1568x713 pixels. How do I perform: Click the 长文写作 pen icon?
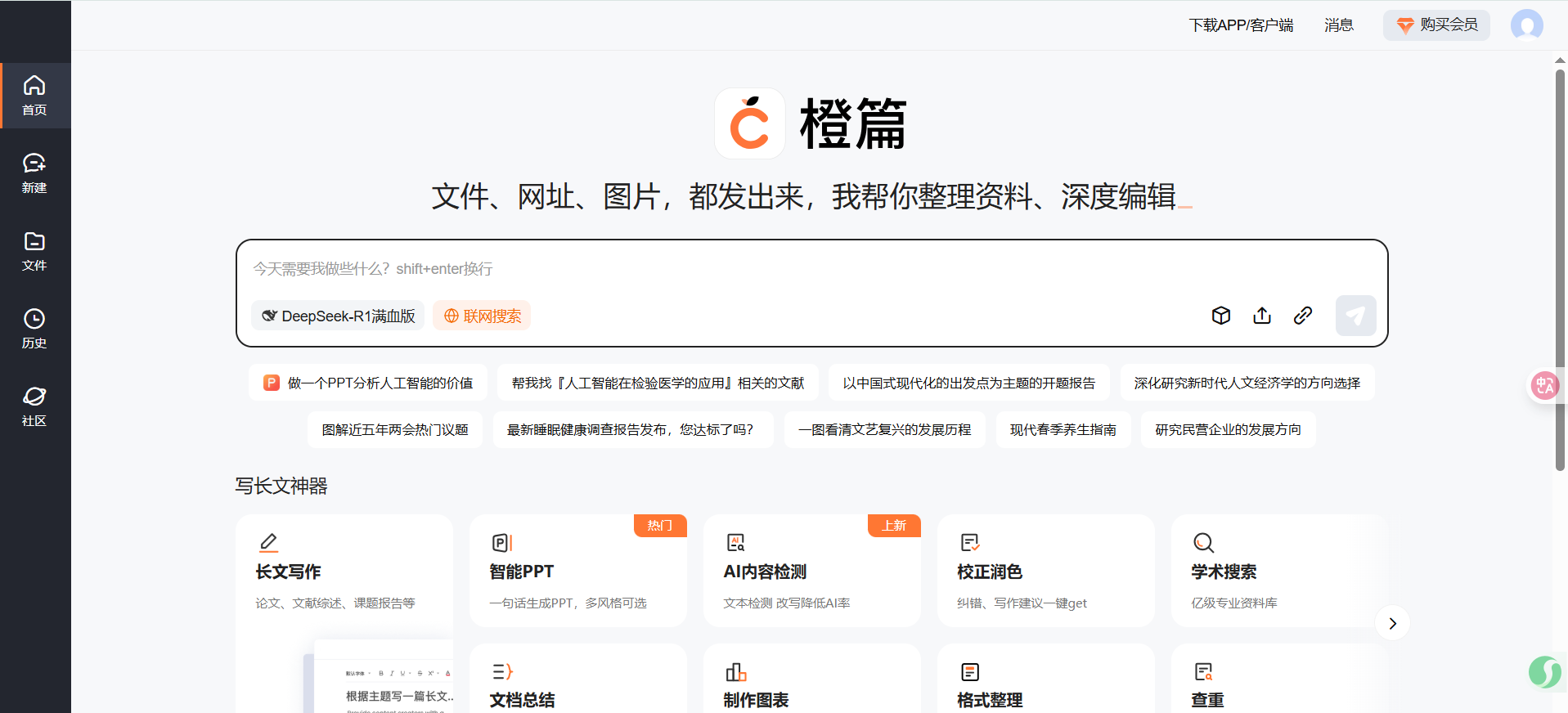(x=268, y=542)
